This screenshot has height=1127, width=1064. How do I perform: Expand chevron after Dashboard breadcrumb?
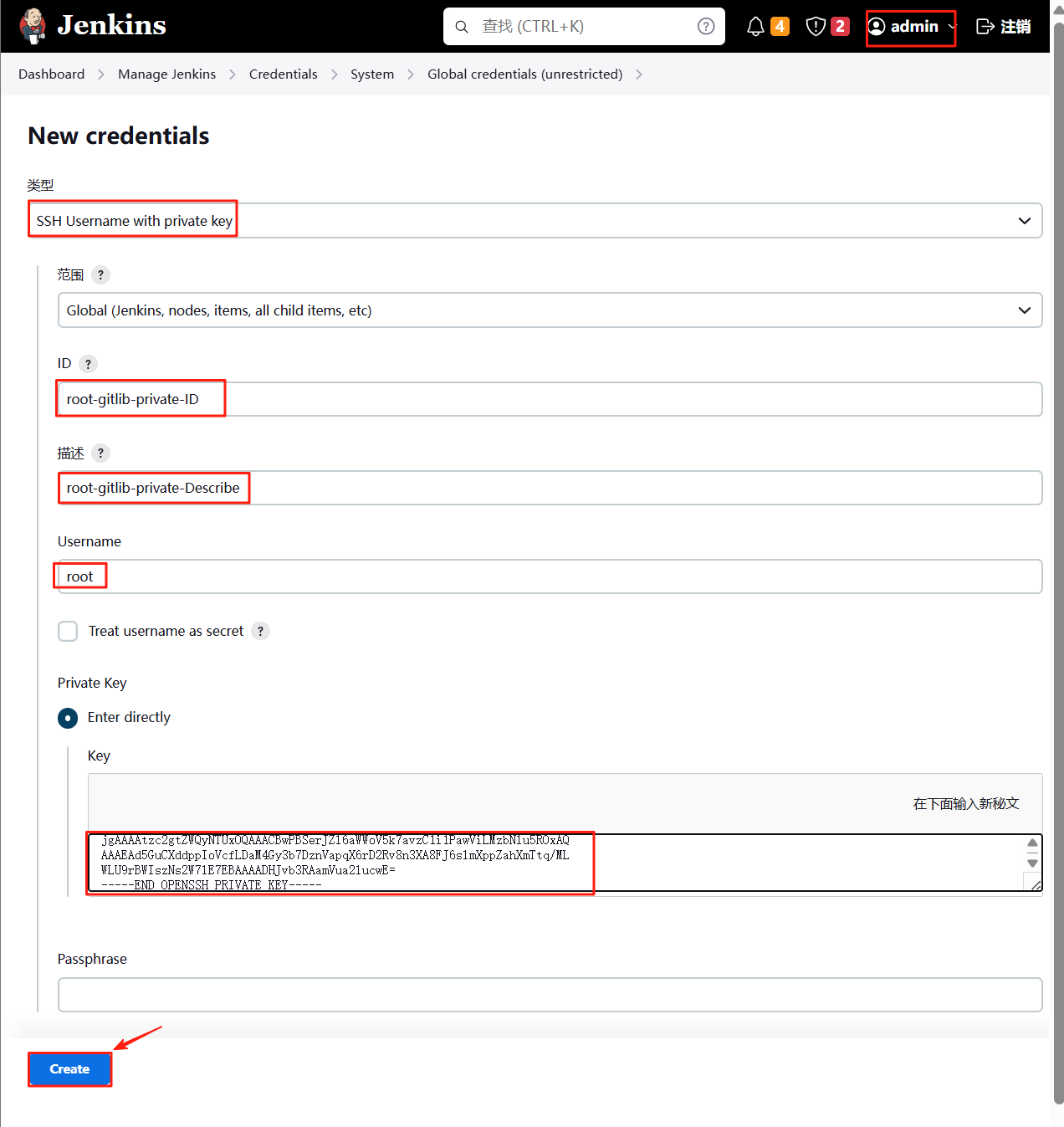[101, 74]
